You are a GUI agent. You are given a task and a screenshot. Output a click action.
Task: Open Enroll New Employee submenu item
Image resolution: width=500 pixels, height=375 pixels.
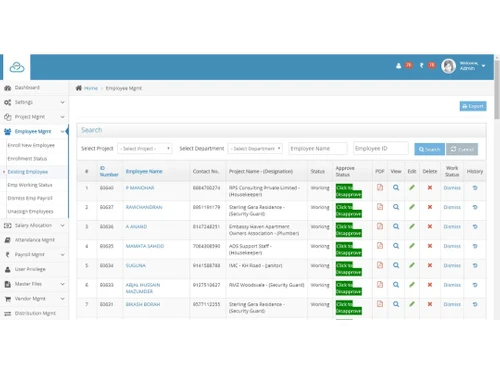pos(31,145)
